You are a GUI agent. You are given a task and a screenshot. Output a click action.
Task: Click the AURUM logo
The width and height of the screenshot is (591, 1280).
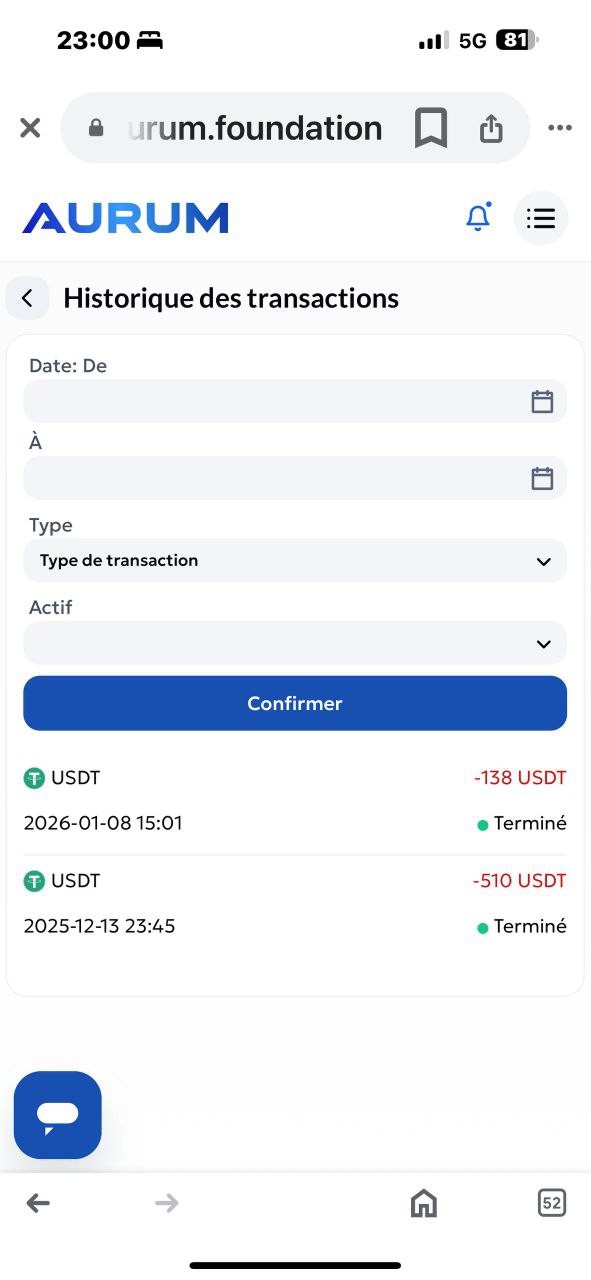[125, 216]
